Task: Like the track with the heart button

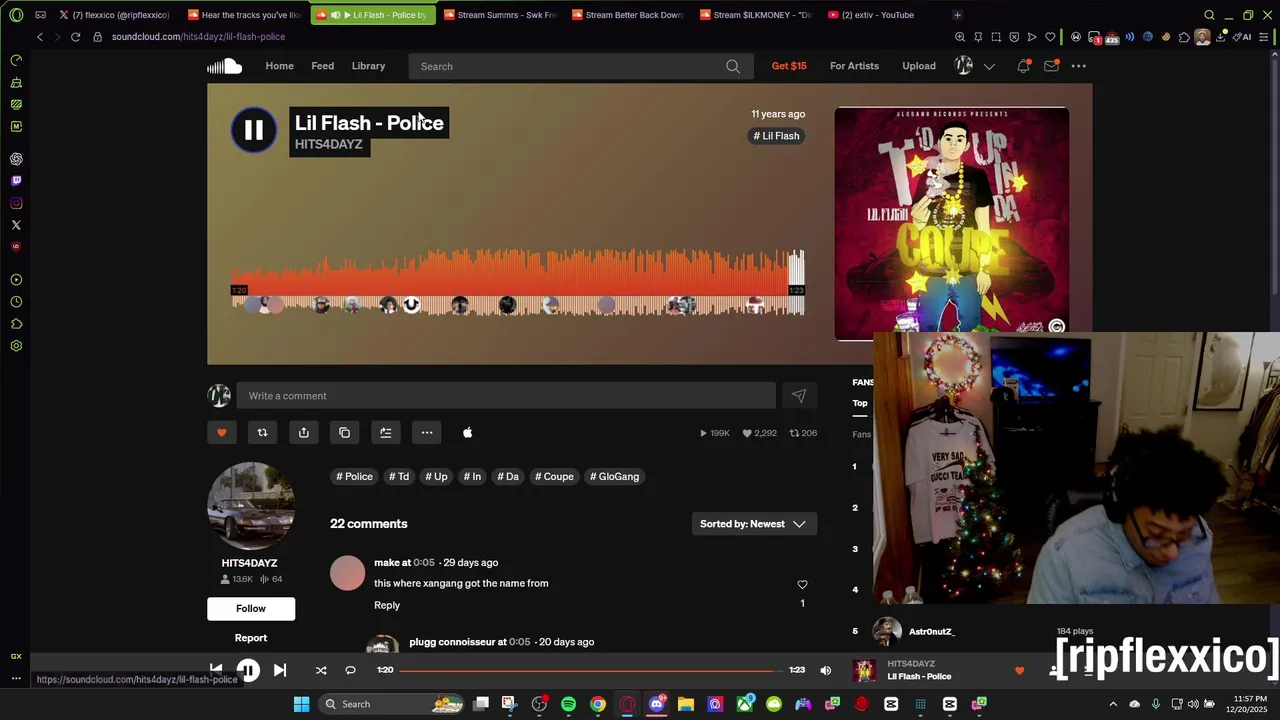Action: click(222, 433)
